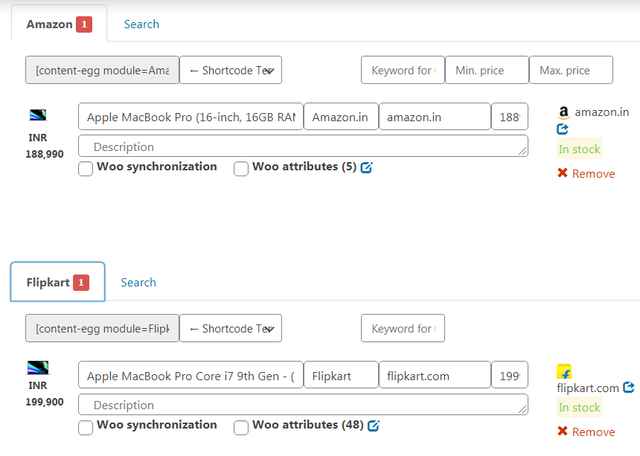The image size is (640, 456).
Task: Click the INR 199,900 price text
Action: tap(44, 394)
